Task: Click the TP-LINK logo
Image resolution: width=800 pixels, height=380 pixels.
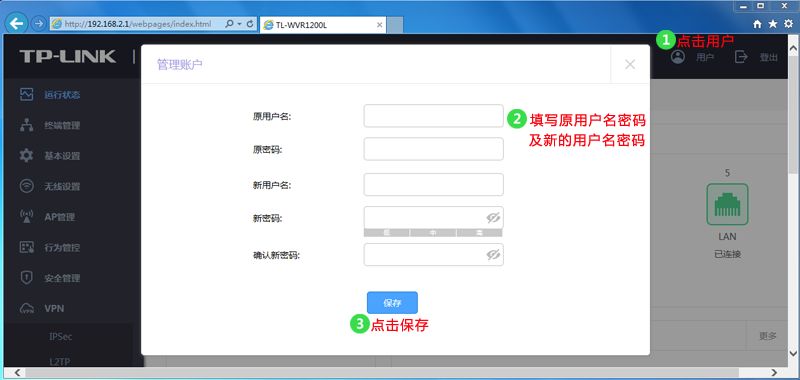Action: (68, 57)
